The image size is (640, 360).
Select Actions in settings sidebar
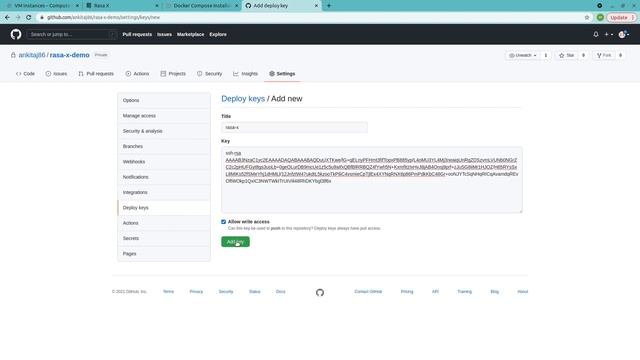click(164, 223)
